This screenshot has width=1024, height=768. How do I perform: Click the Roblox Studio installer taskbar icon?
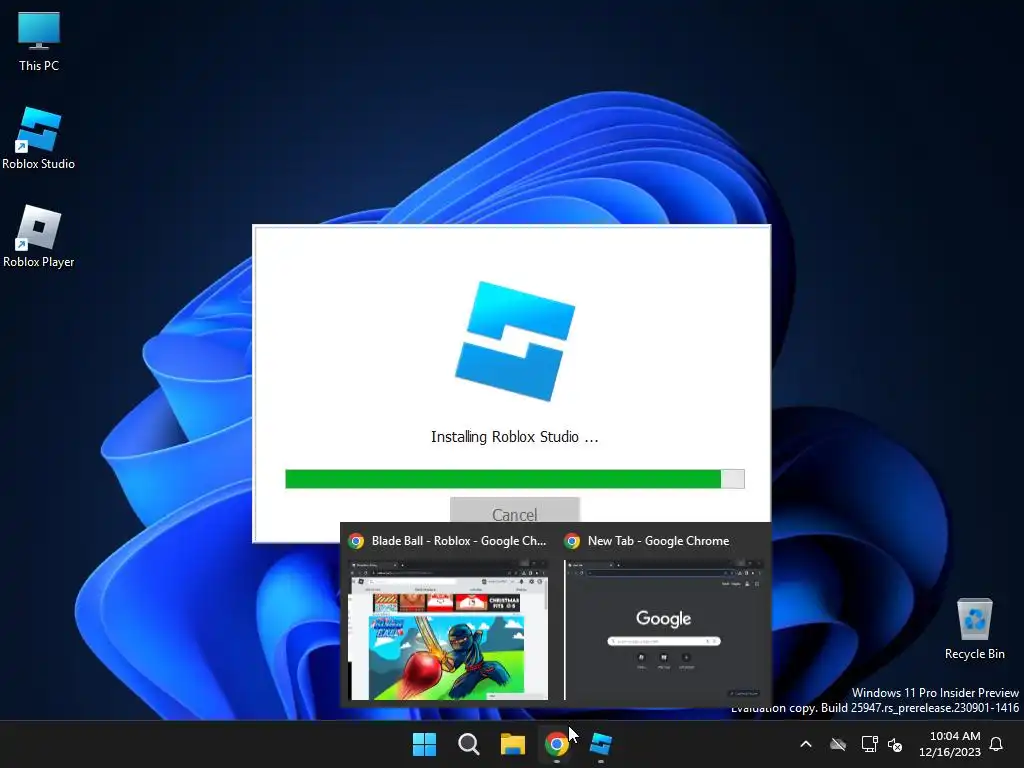click(x=601, y=744)
